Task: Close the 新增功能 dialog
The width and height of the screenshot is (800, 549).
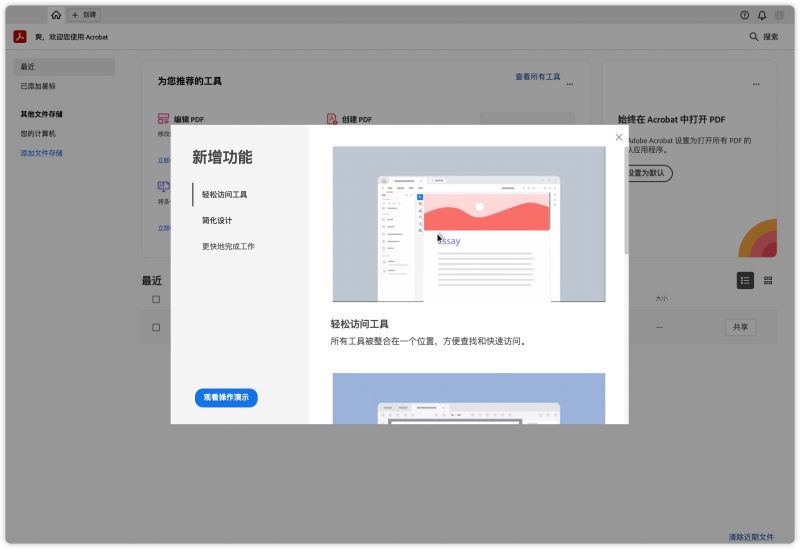Action: pyautogui.click(x=619, y=137)
